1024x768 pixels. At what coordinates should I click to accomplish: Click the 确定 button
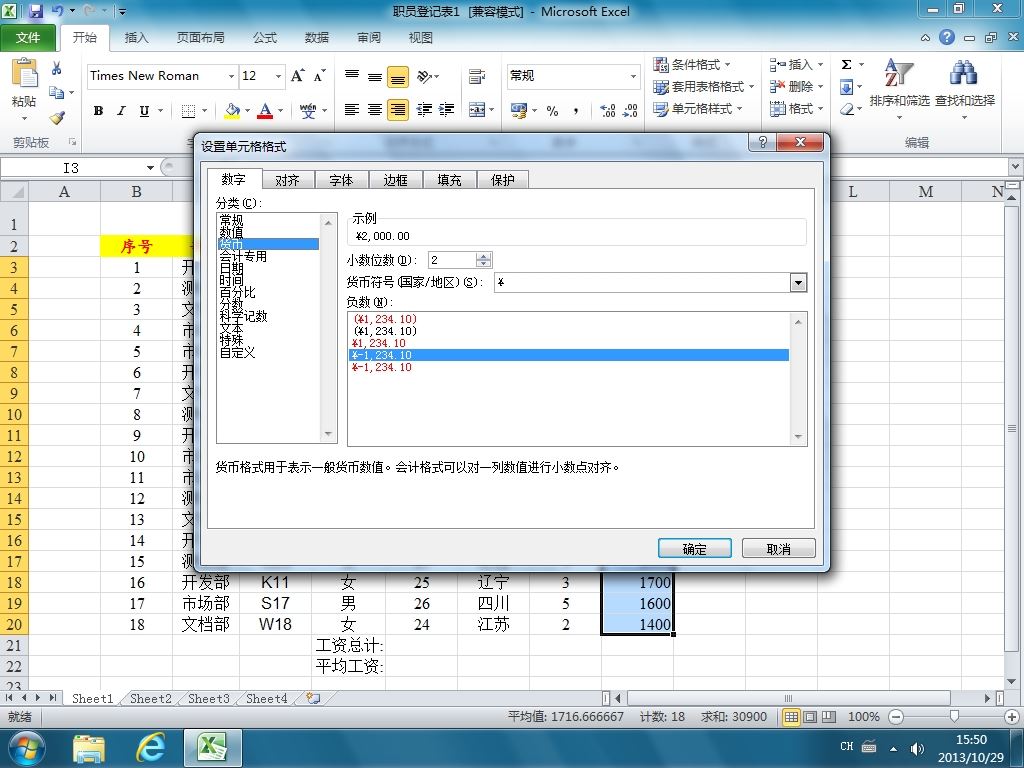694,549
